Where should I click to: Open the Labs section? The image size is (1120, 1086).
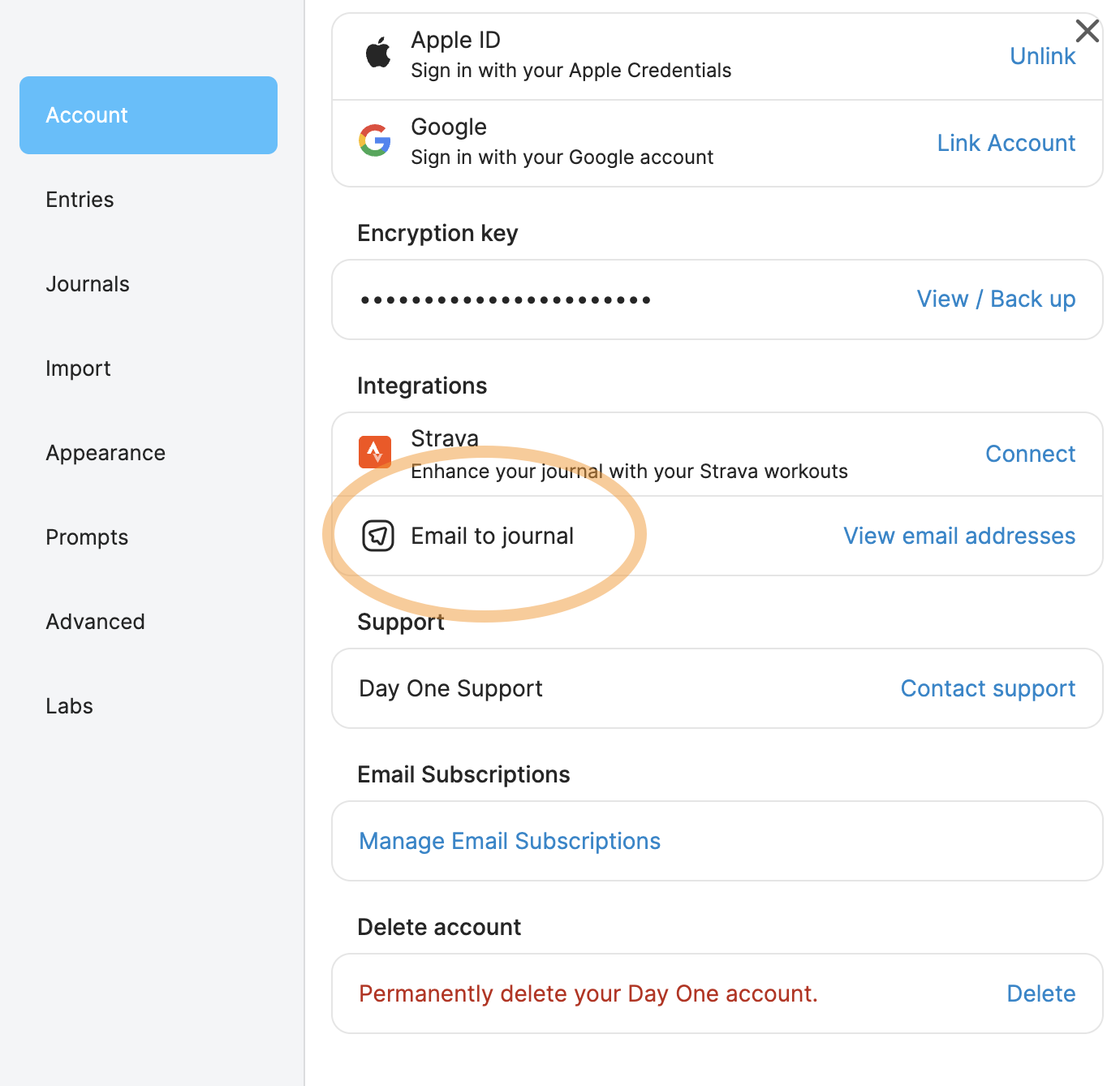point(69,706)
